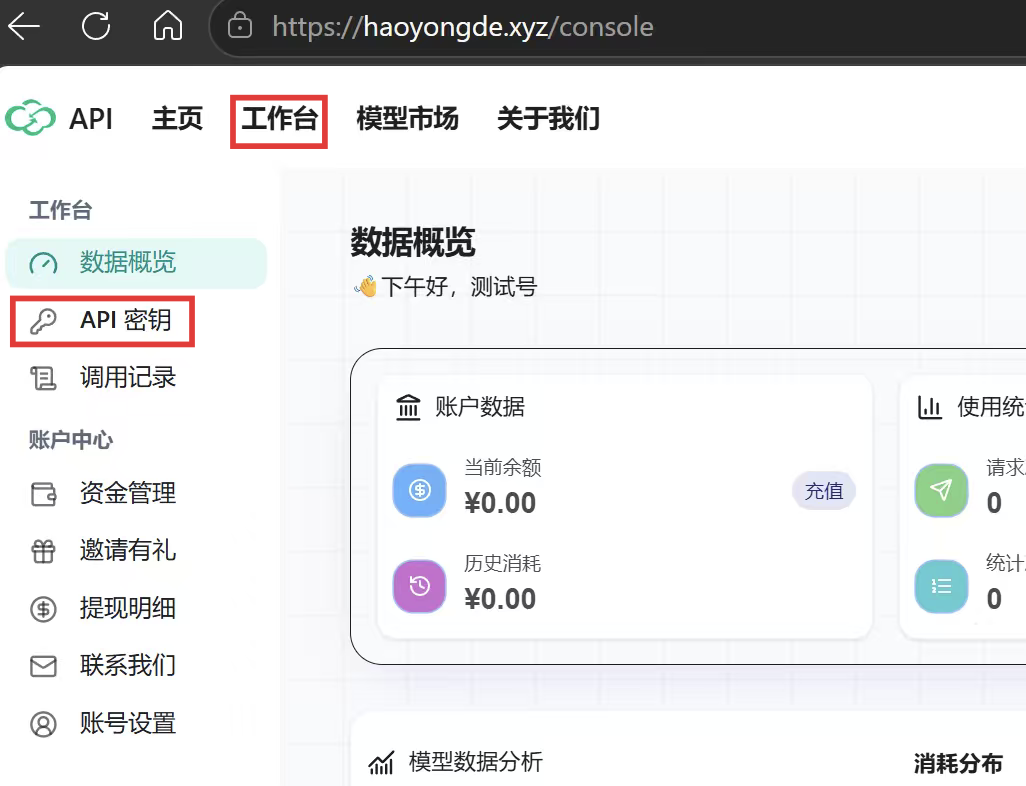Select 数据概览 in sidebar
The image size is (1026, 786).
(x=136, y=264)
